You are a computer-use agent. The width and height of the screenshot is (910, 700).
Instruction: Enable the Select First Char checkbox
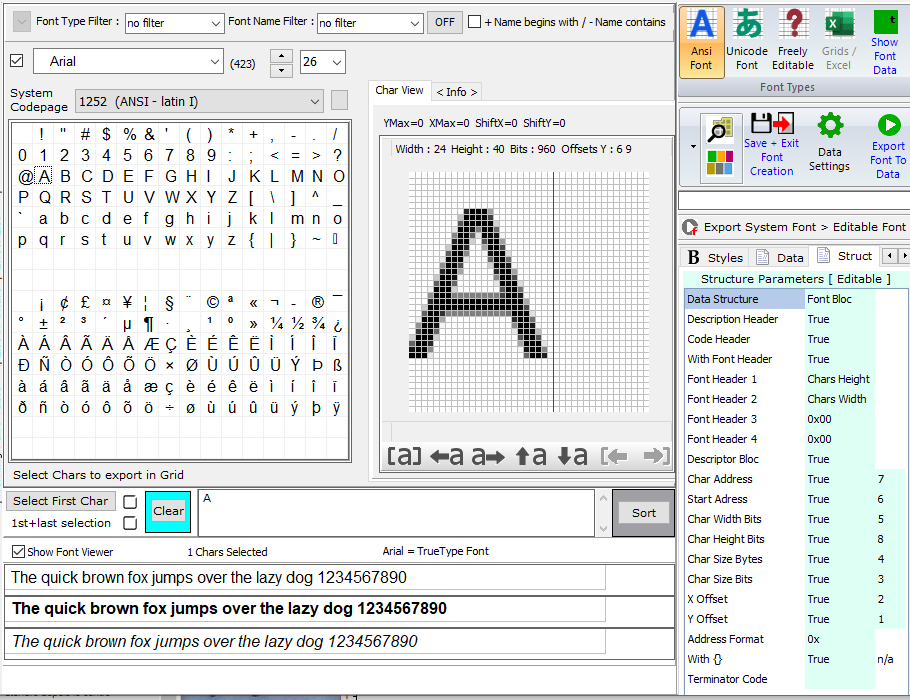tap(130, 501)
